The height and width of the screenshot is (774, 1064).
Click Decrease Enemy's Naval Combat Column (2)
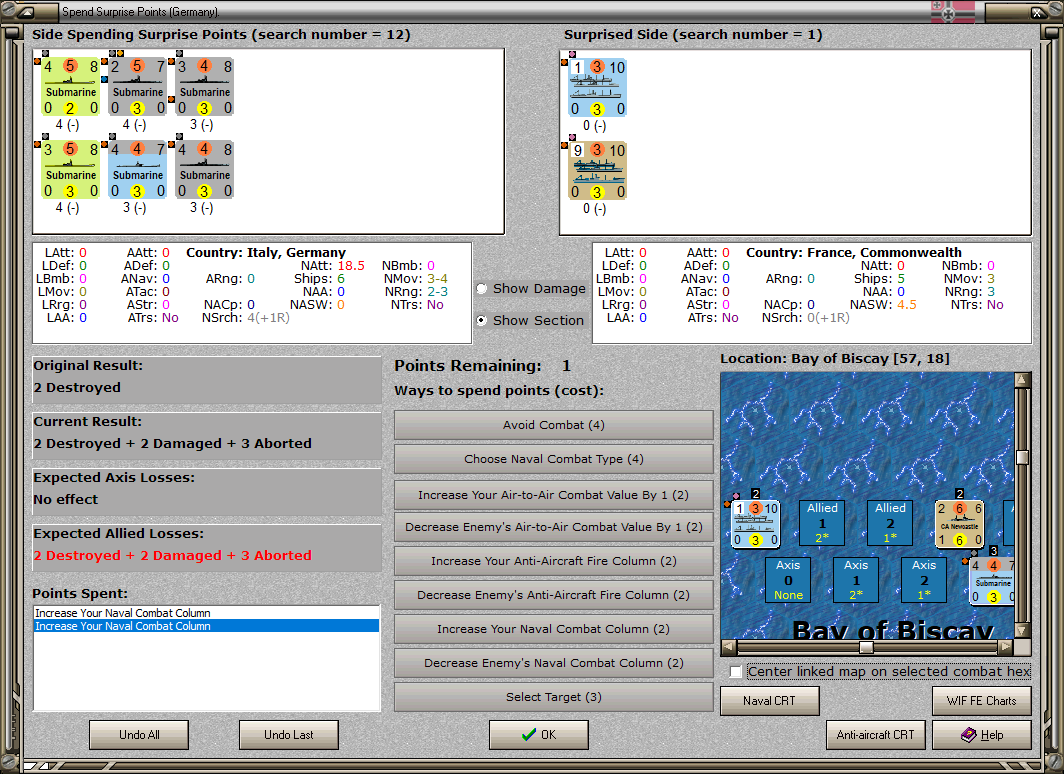click(554, 663)
